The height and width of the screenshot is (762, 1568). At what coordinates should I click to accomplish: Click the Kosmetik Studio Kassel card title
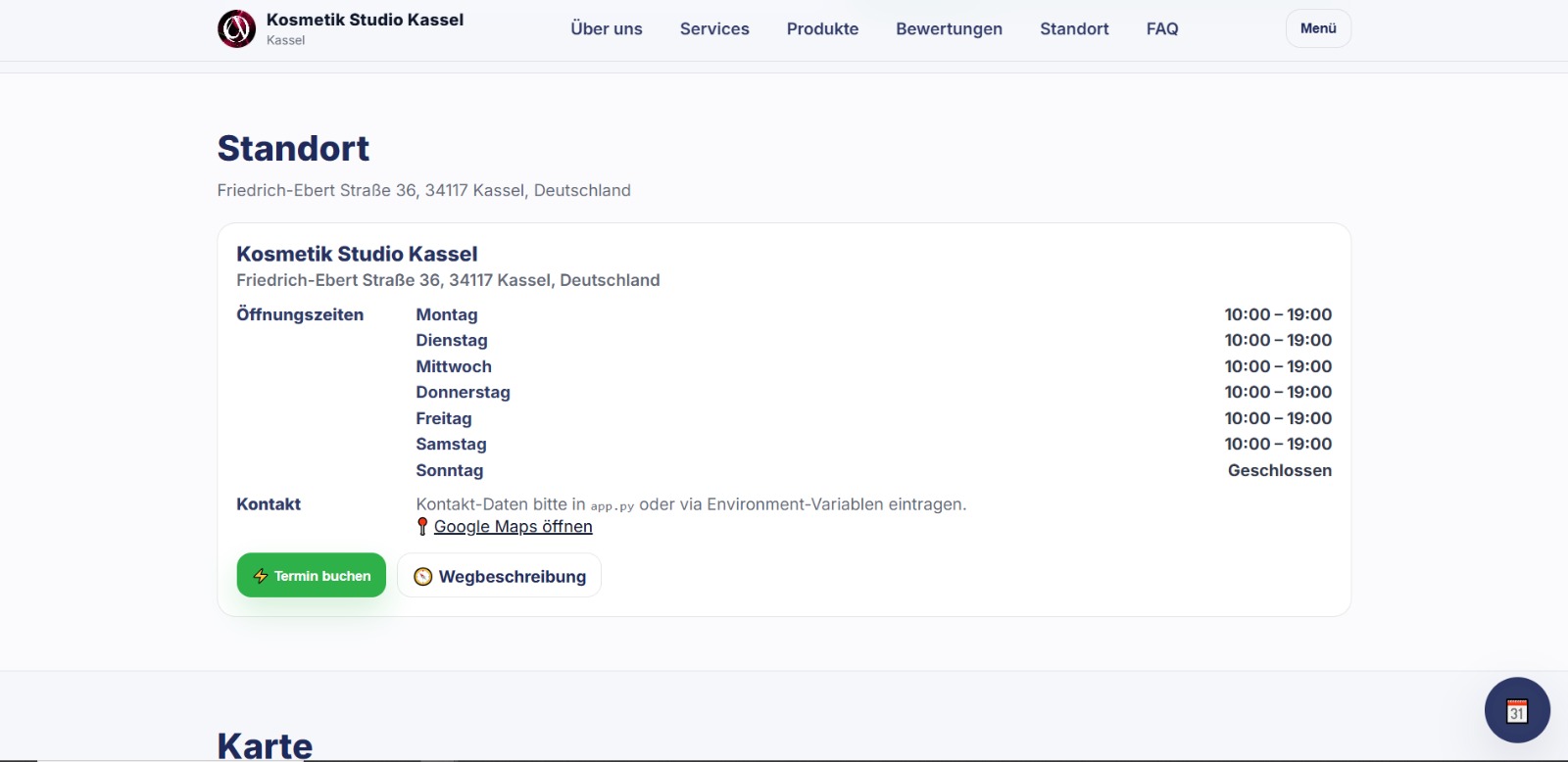click(x=357, y=254)
